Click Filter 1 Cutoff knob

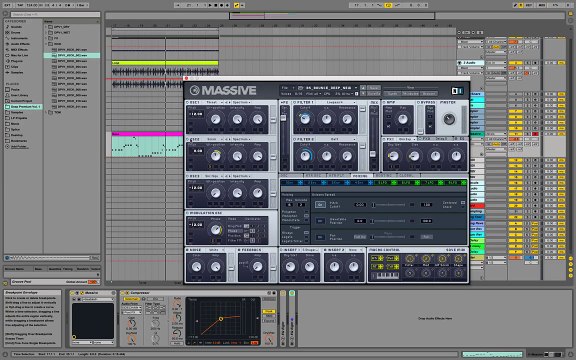305,119
